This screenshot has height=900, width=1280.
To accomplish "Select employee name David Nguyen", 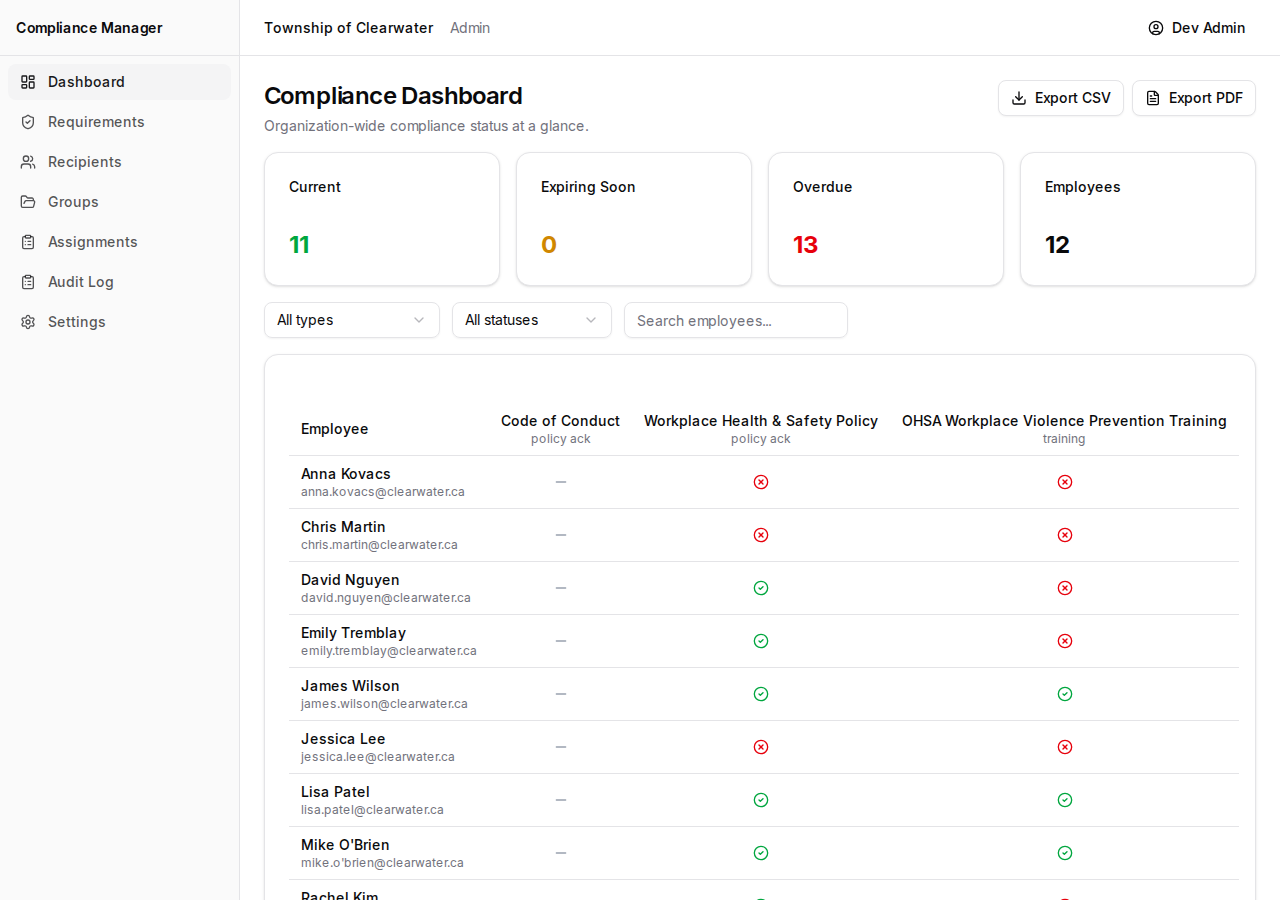I will (350, 580).
